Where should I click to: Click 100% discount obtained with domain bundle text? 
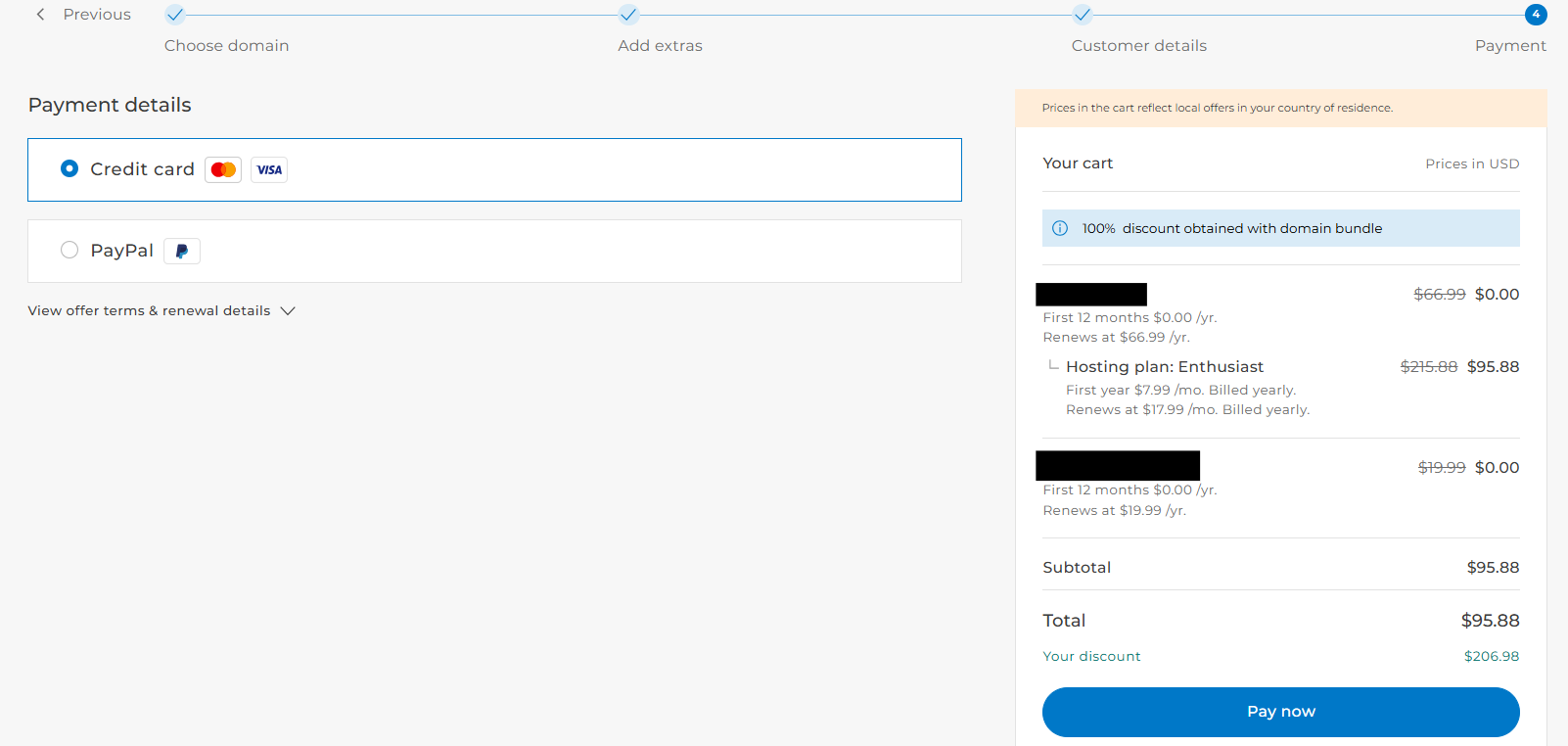point(1232,228)
